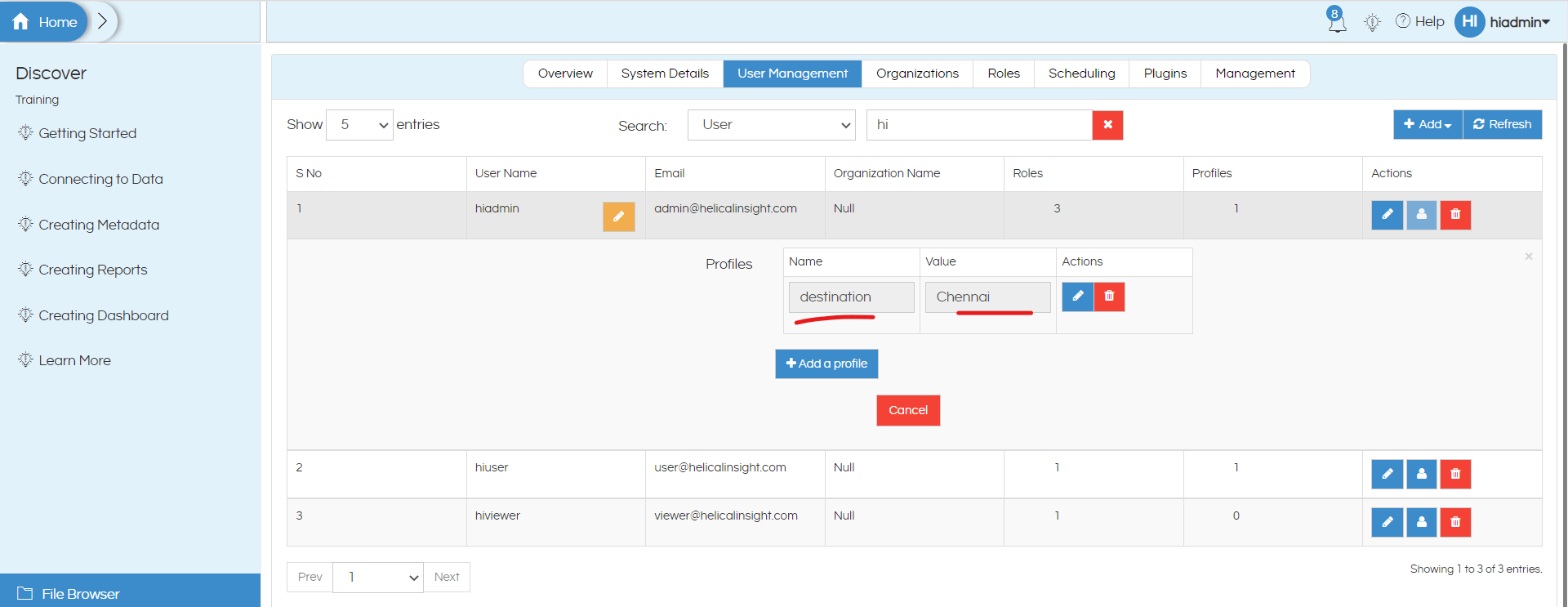
Task: Delete the hiviewer user
Action: [1455, 522]
